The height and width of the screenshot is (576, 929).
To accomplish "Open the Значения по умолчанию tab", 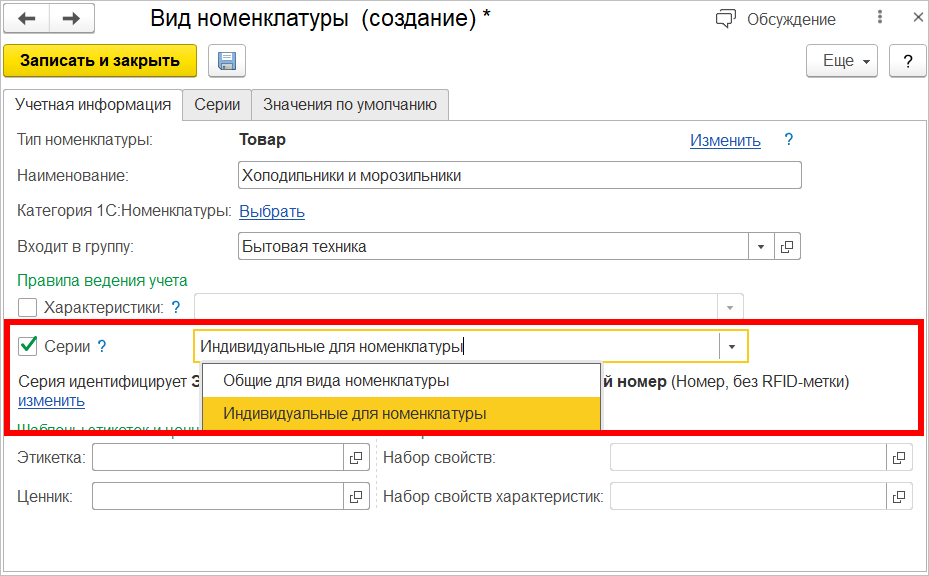I will coord(350,104).
